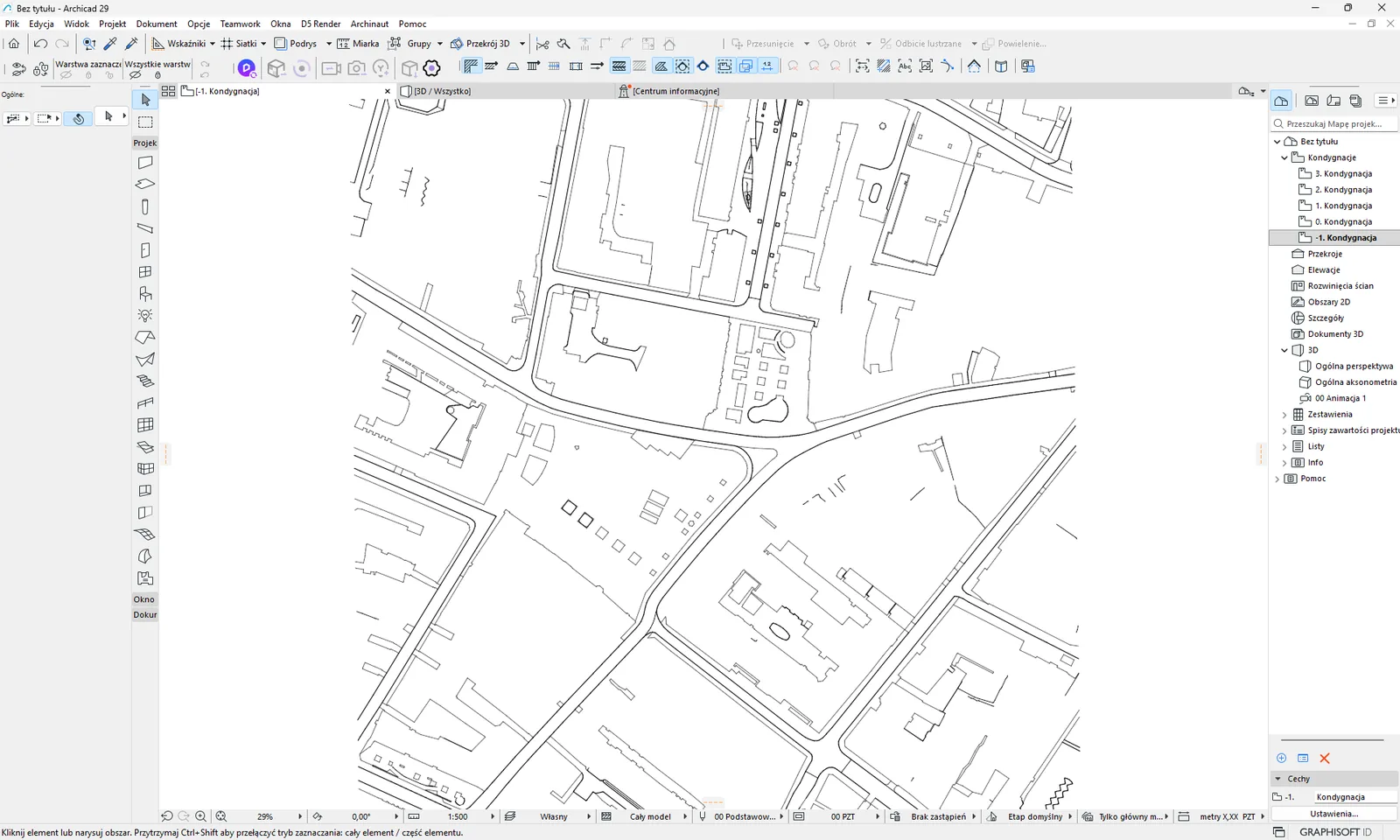Expand the Listy tree node
Viewport: 1400px width, 840px height.
pos(1284,446)
